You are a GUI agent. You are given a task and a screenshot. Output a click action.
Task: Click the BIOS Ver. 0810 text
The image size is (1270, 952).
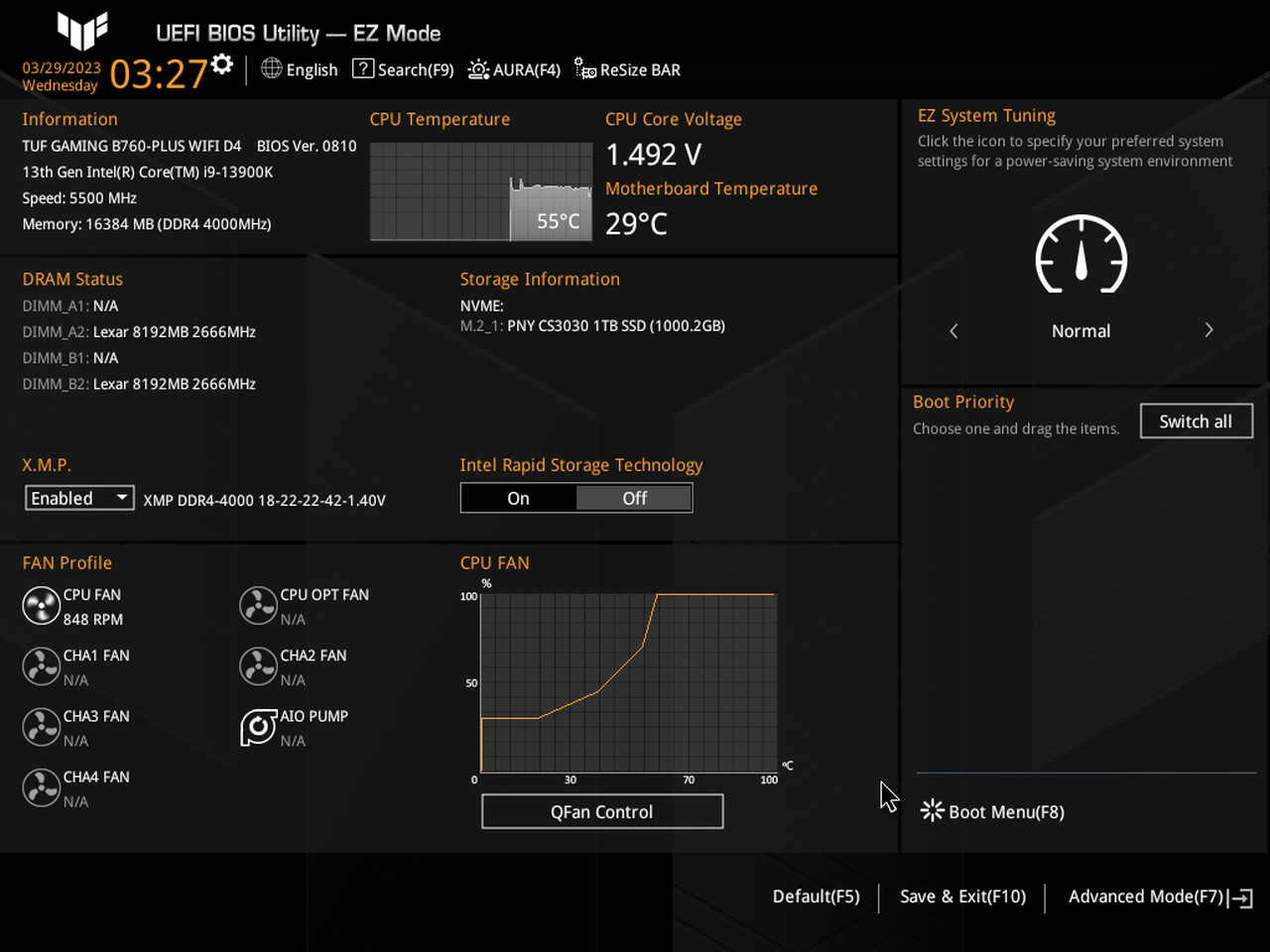(307, 146)
